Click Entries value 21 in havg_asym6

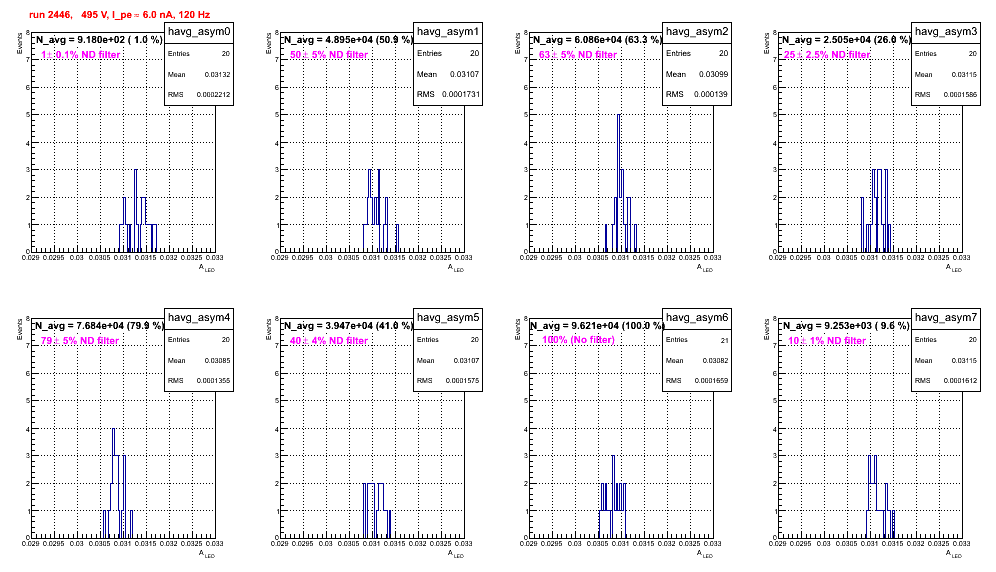coord(725,340)
